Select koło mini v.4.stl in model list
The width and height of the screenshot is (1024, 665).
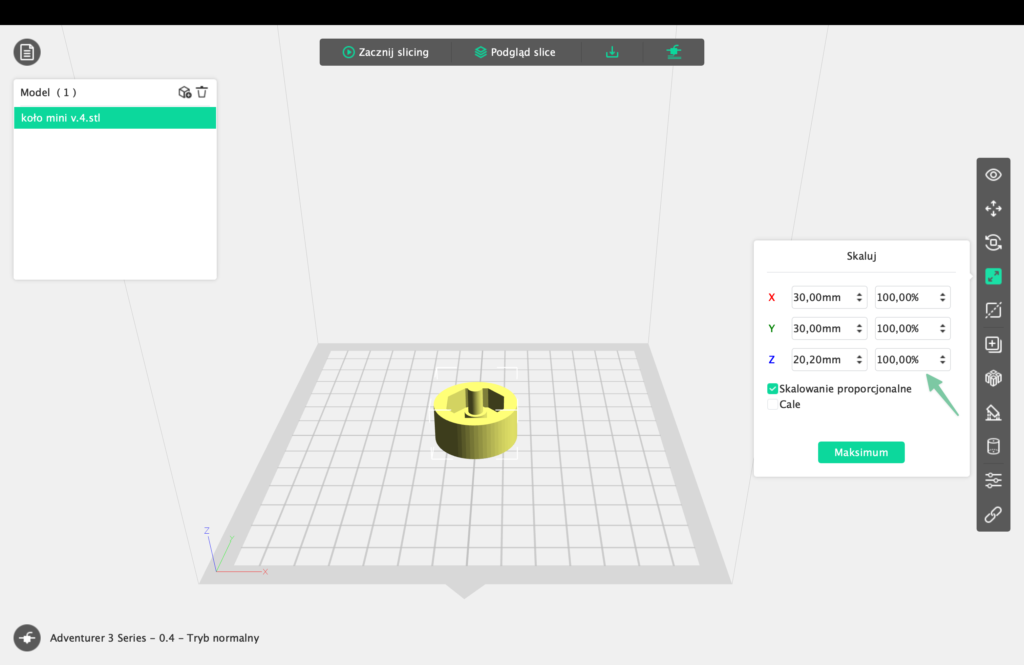[115, 118]
